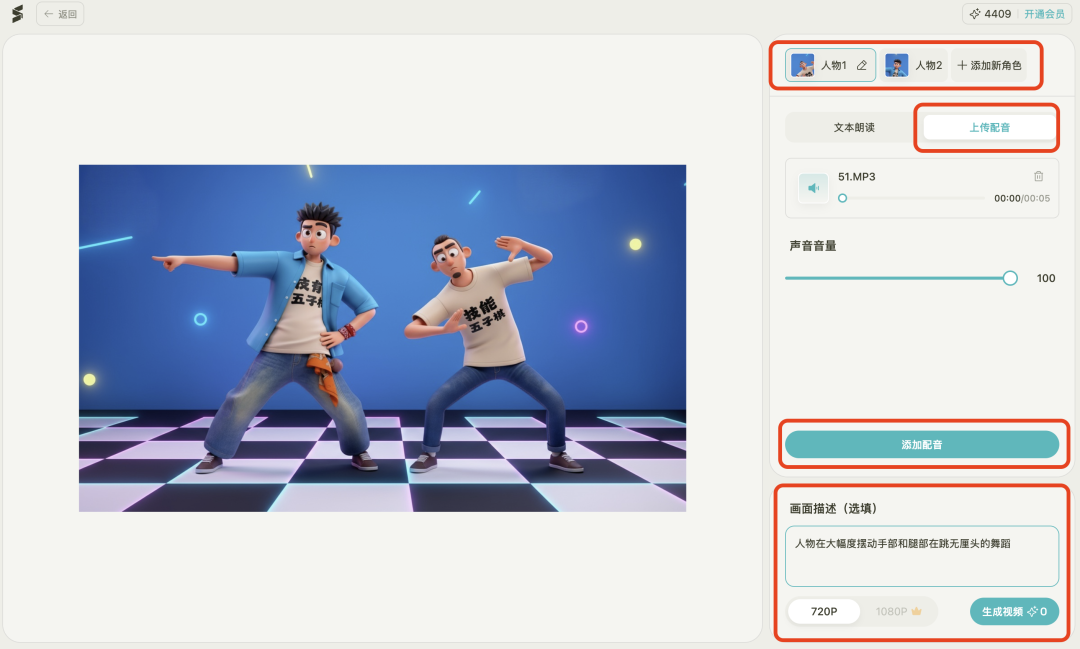This screenshot has width=1080, height=649.
Task: Click the 51.MP3 audio progress bar handle
Action: pyautogui.click(x=842, y=198)
